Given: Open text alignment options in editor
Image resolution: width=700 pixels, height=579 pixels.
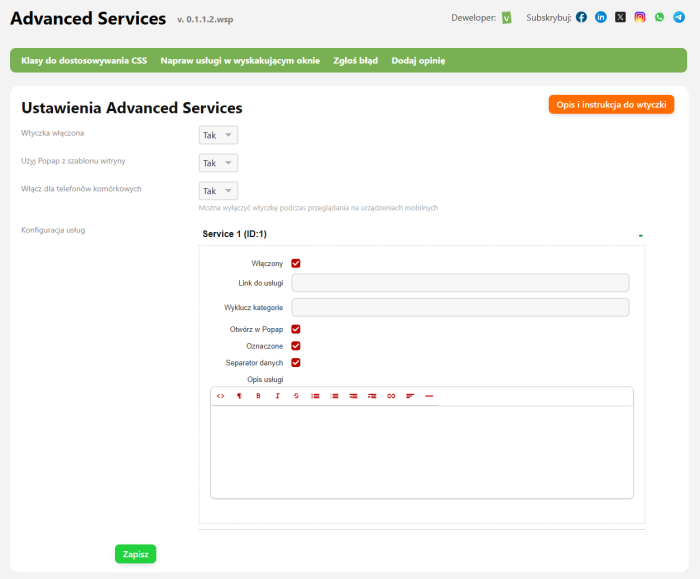Looking at the screenshot, I should click(410, 396).
